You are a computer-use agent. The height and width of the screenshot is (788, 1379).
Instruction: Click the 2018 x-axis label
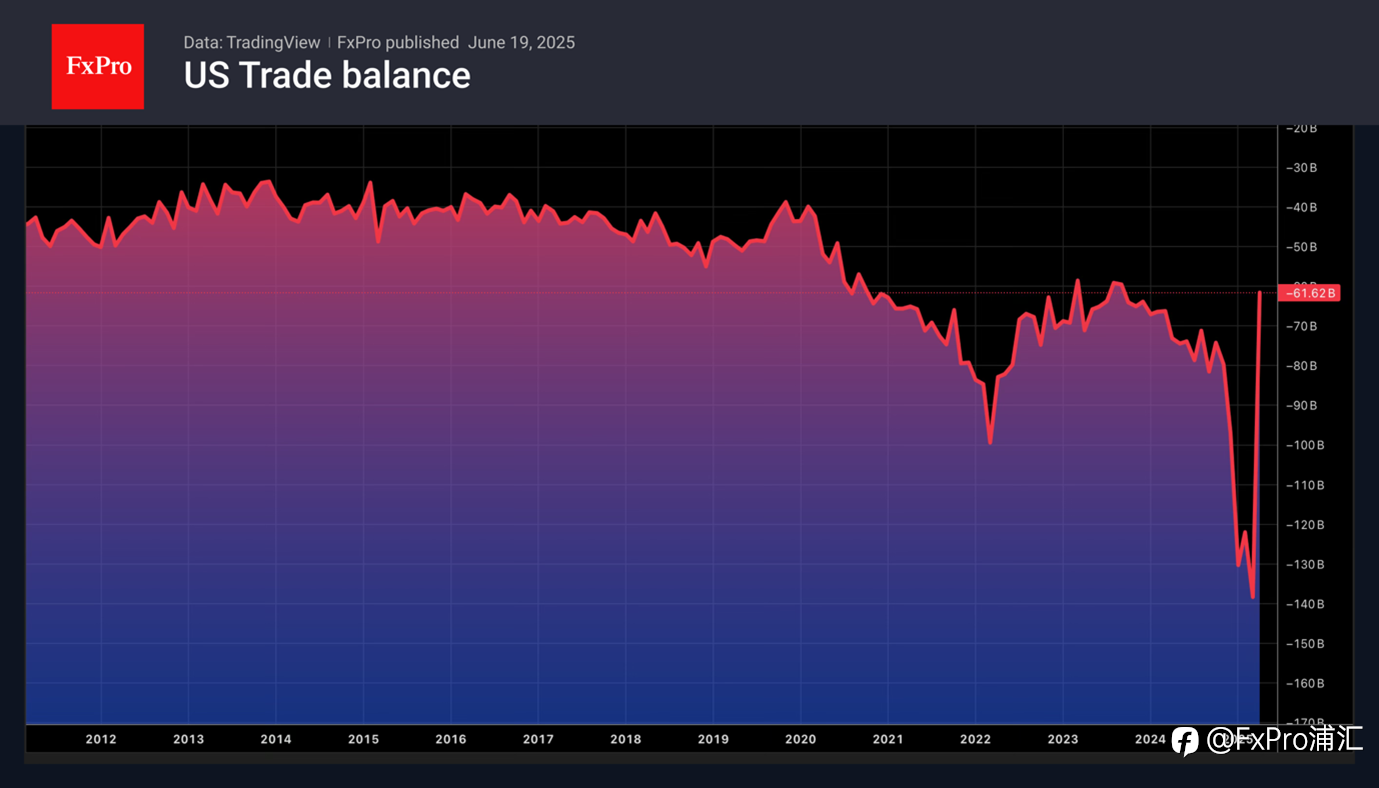625,739
